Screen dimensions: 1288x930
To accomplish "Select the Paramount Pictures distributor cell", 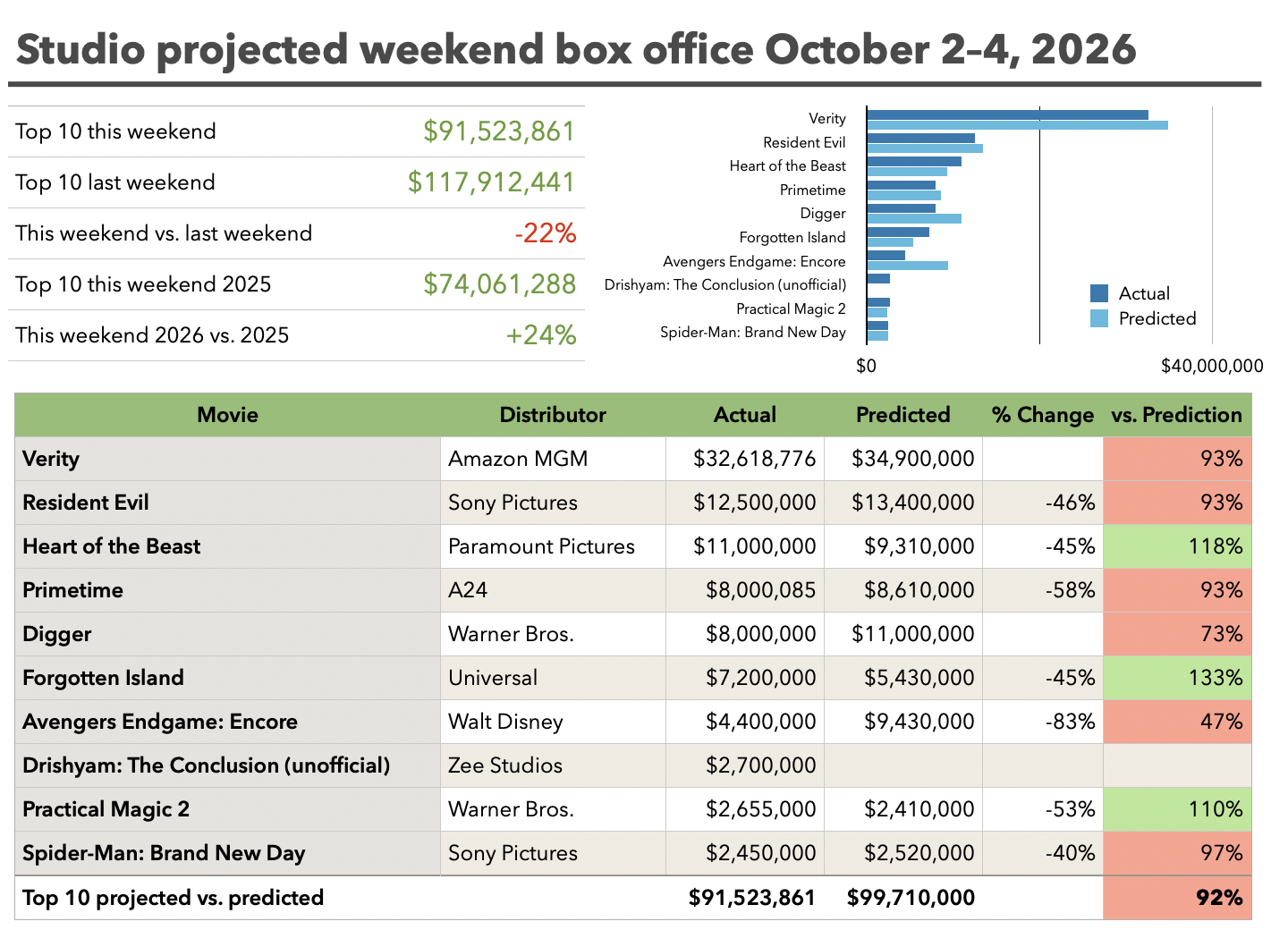I will coord(553,546).
